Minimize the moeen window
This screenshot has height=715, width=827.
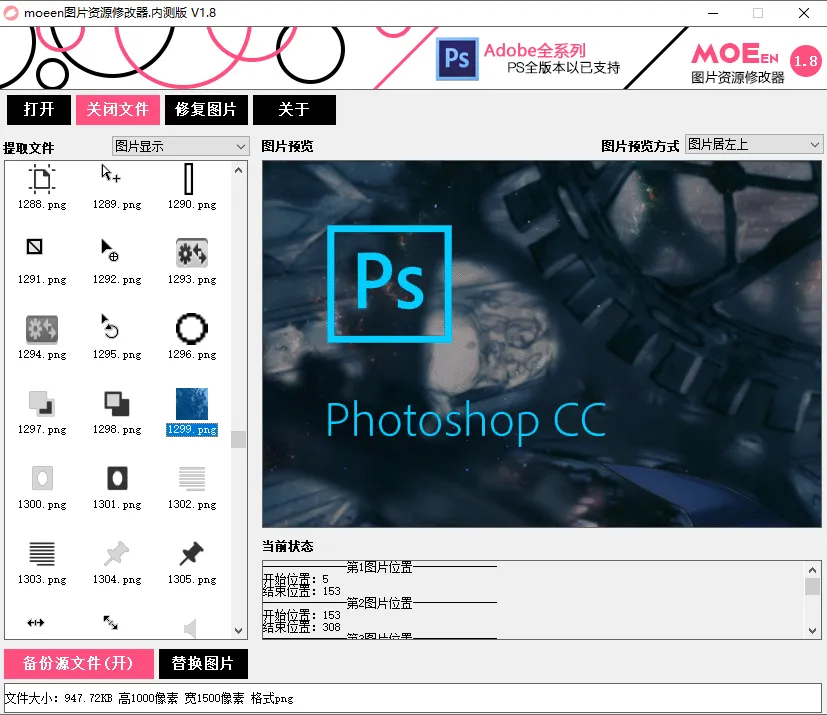coord(713,13)
